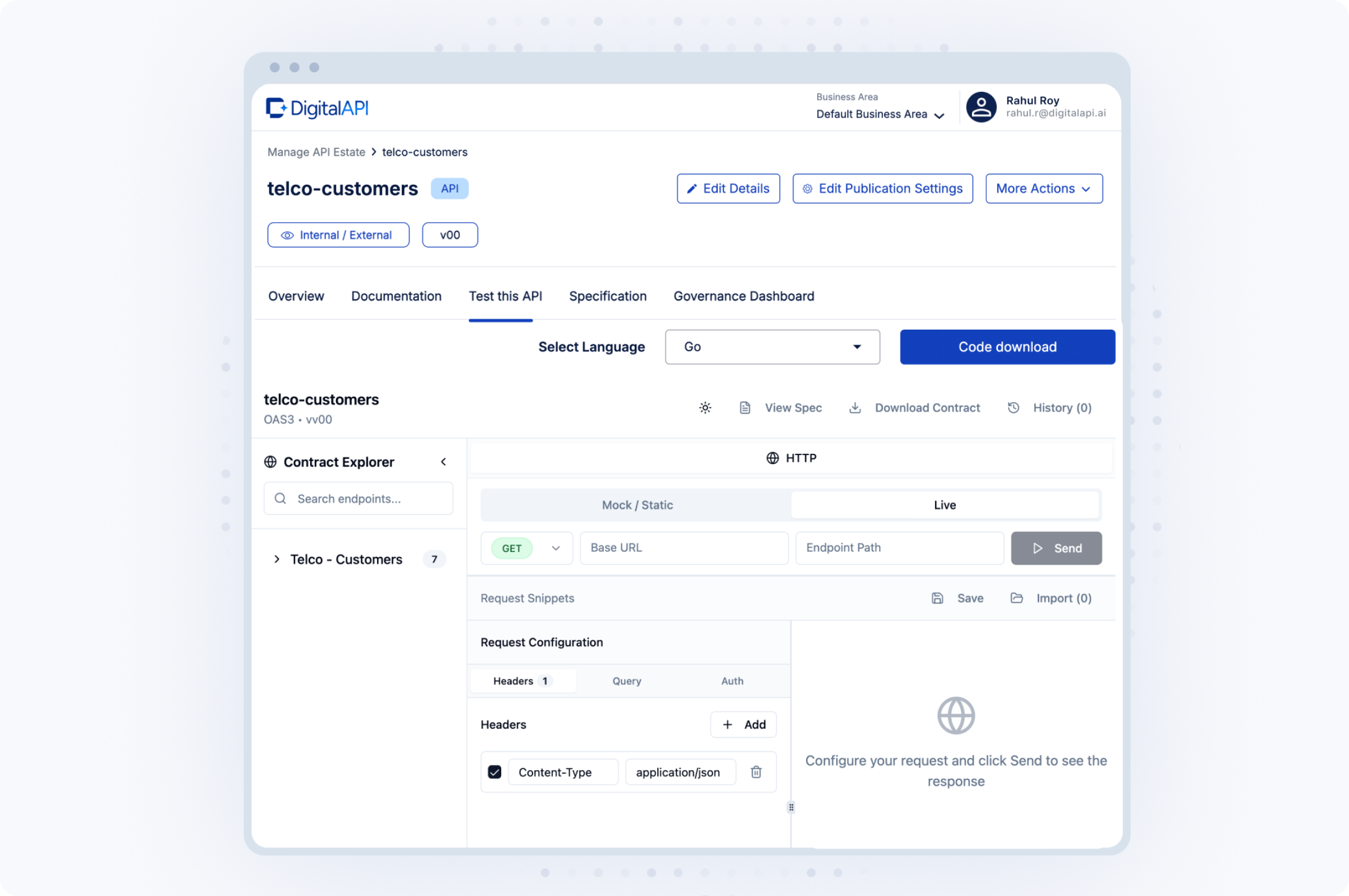
Task: Click the Code download button
Action: pyautogui.click(x=1007, y=347)
